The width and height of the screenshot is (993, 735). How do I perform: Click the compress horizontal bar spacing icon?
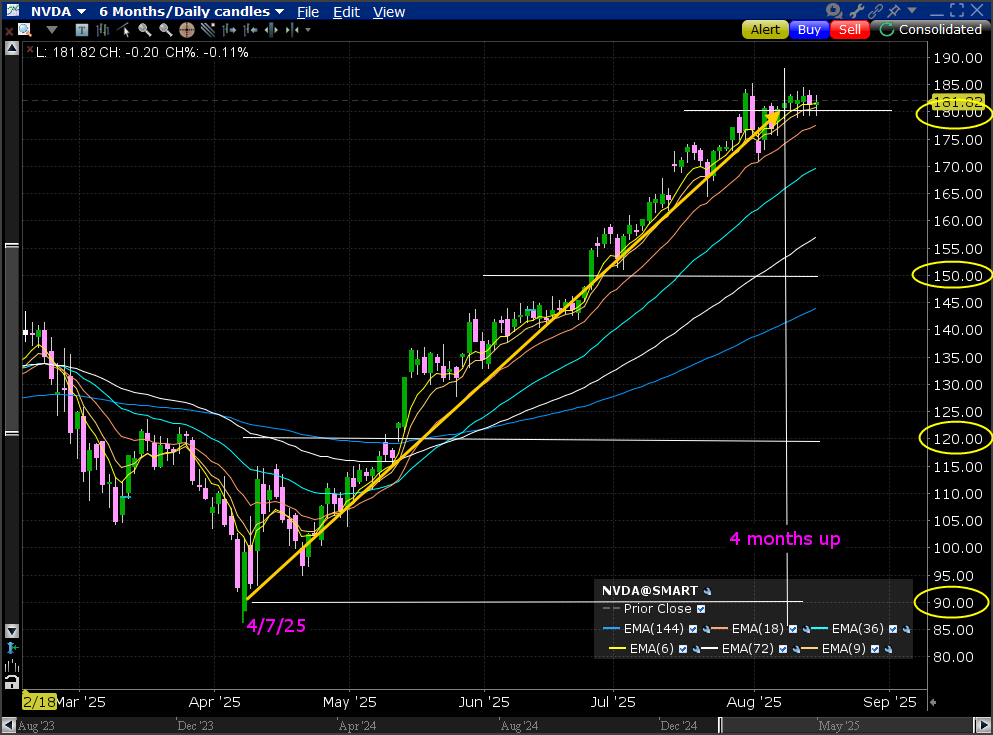point(292,30)
